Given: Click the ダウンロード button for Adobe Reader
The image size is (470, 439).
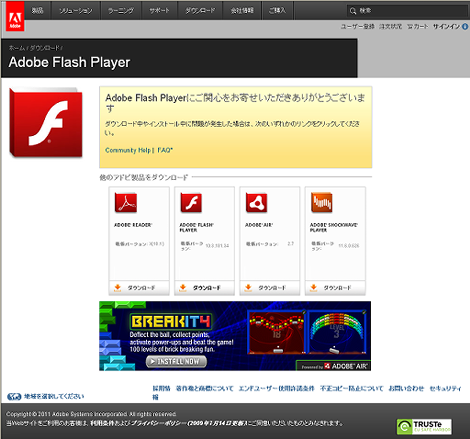Looking at the screenshot, I should [139, 288].
